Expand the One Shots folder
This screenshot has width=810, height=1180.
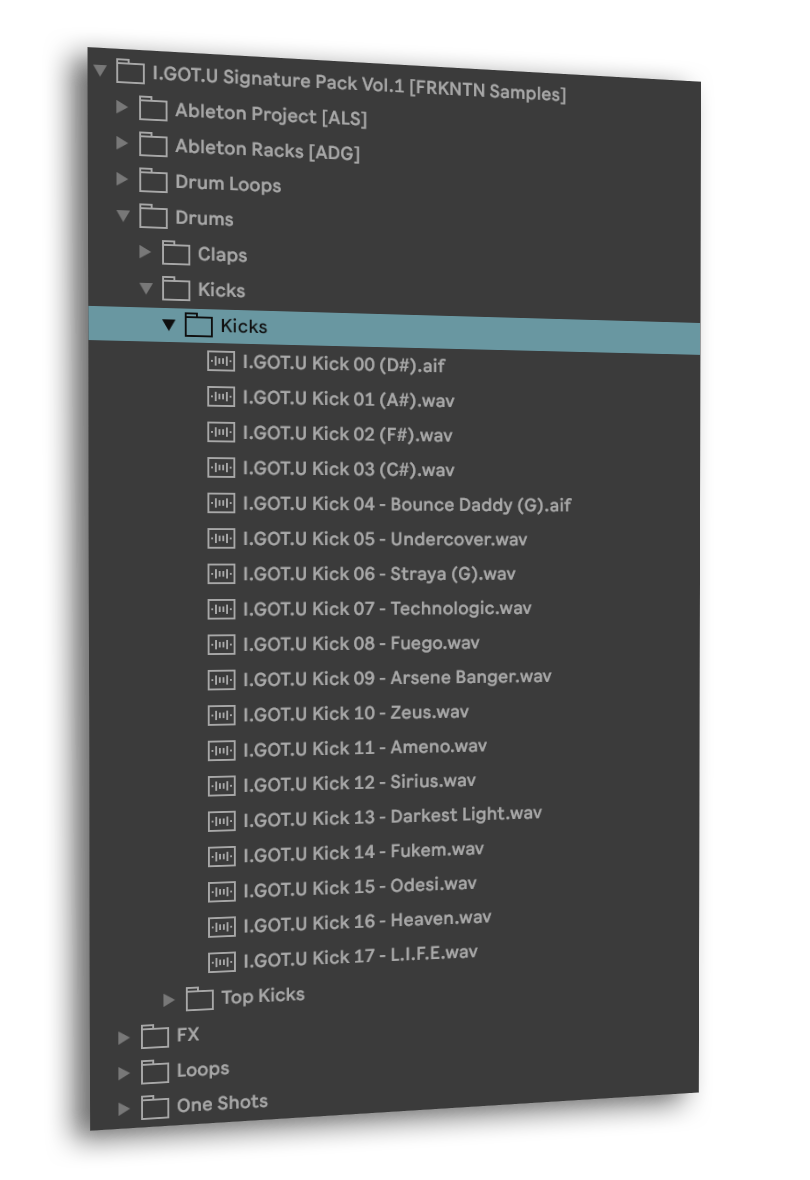point(123,1109)
